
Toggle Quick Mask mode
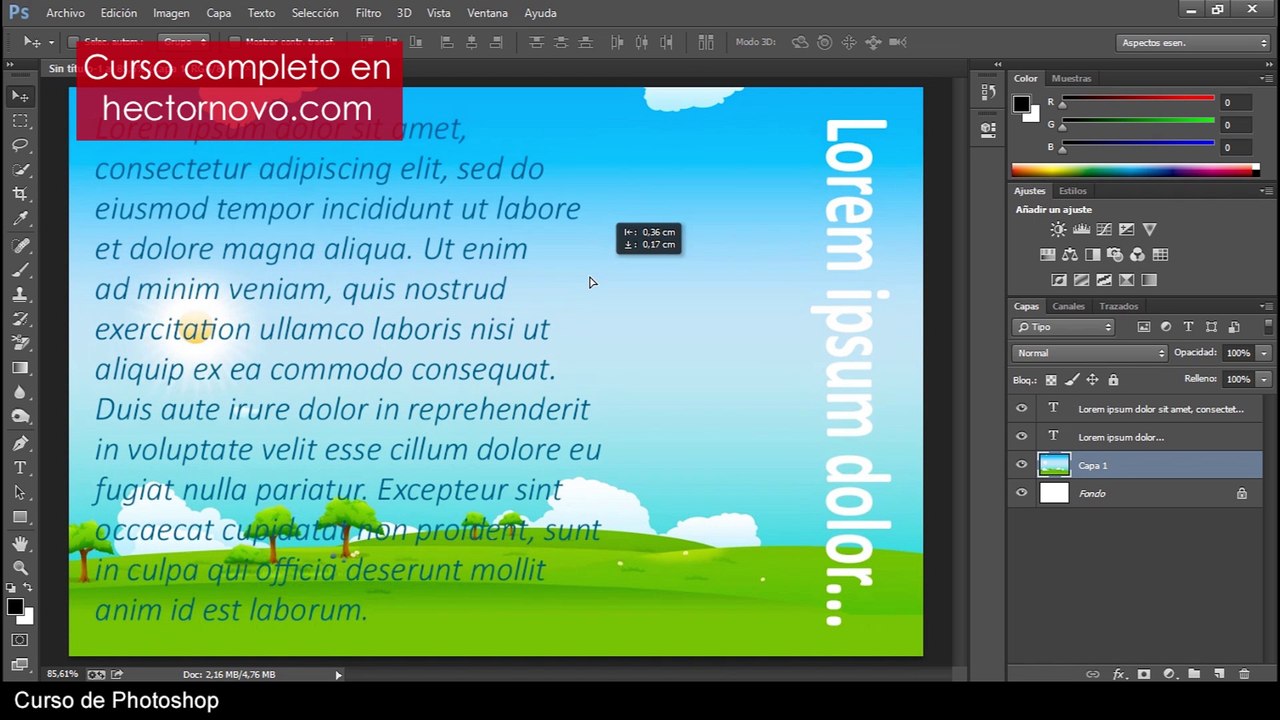(x=20, y=640)
